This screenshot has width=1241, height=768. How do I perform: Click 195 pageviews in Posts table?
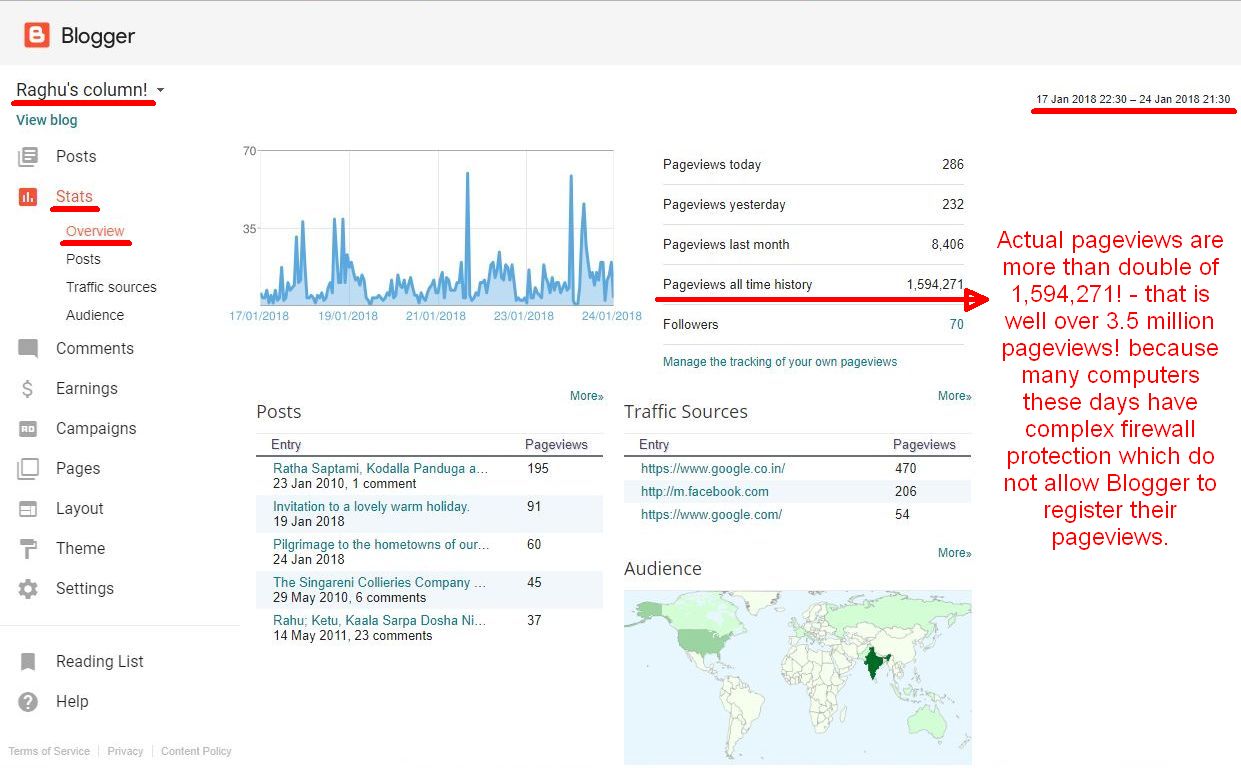click(538, 468)
